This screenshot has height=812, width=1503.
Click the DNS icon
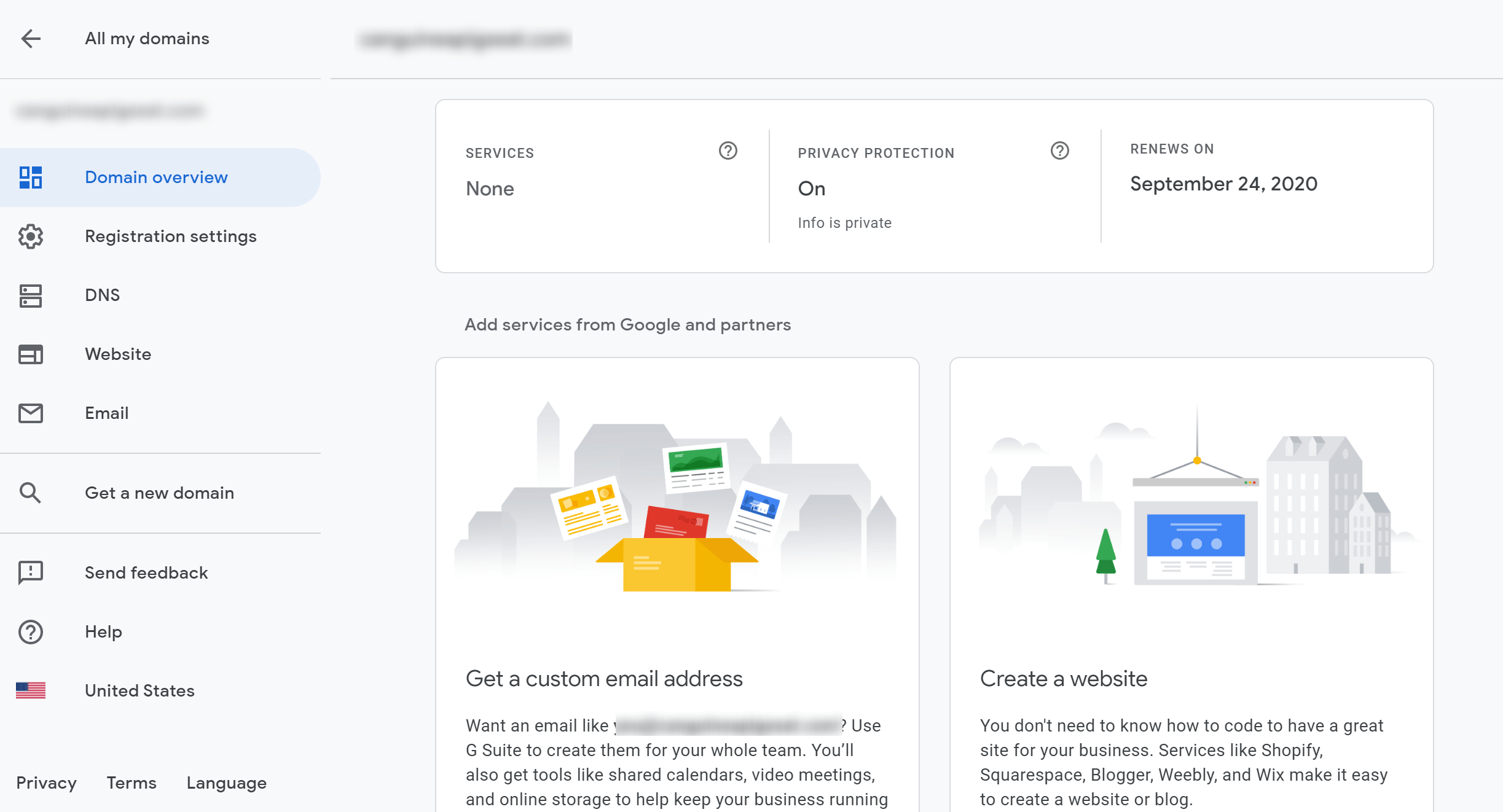point(31,295)
